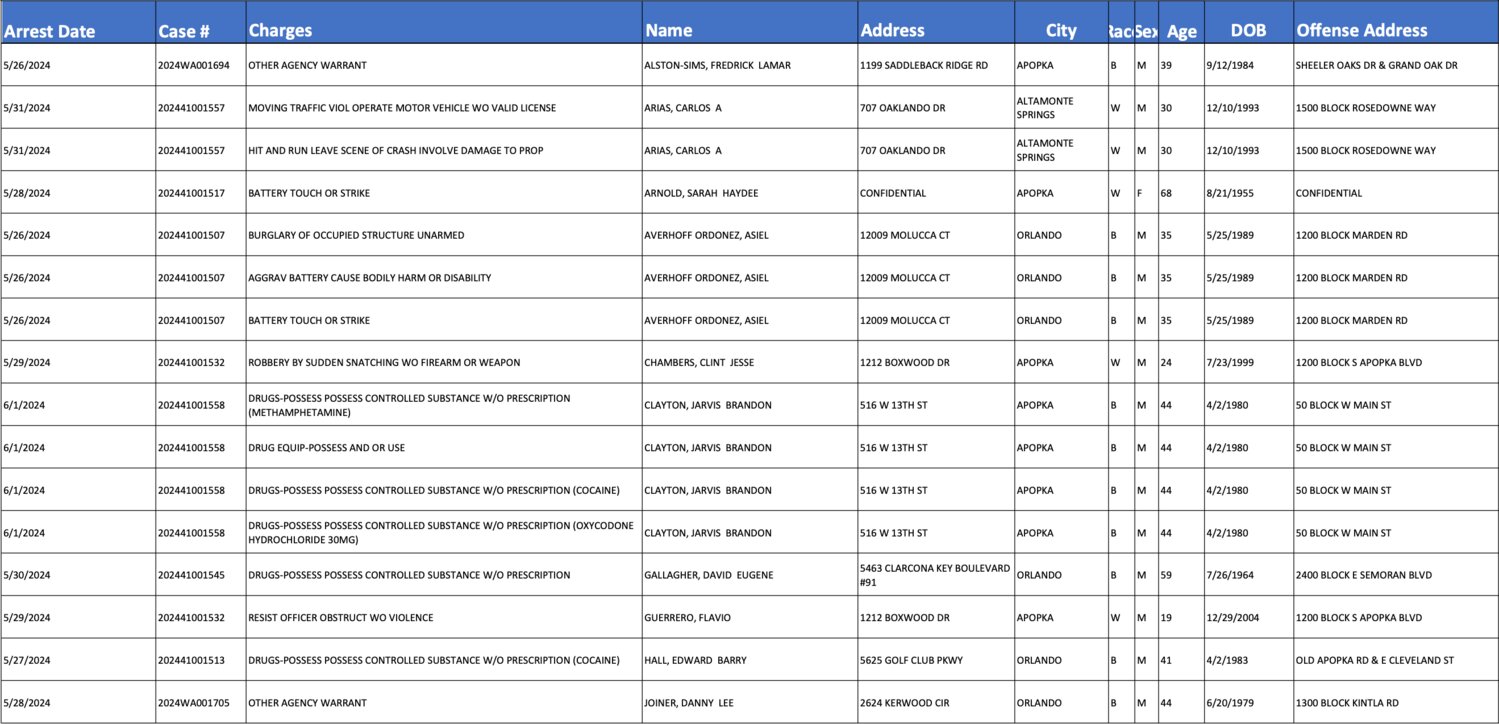This screenshot has width=1499, height=724.
Task: Select address 5463 CLARCONA KEY BOULEVARD #91
Action: [x=936, y=575]
